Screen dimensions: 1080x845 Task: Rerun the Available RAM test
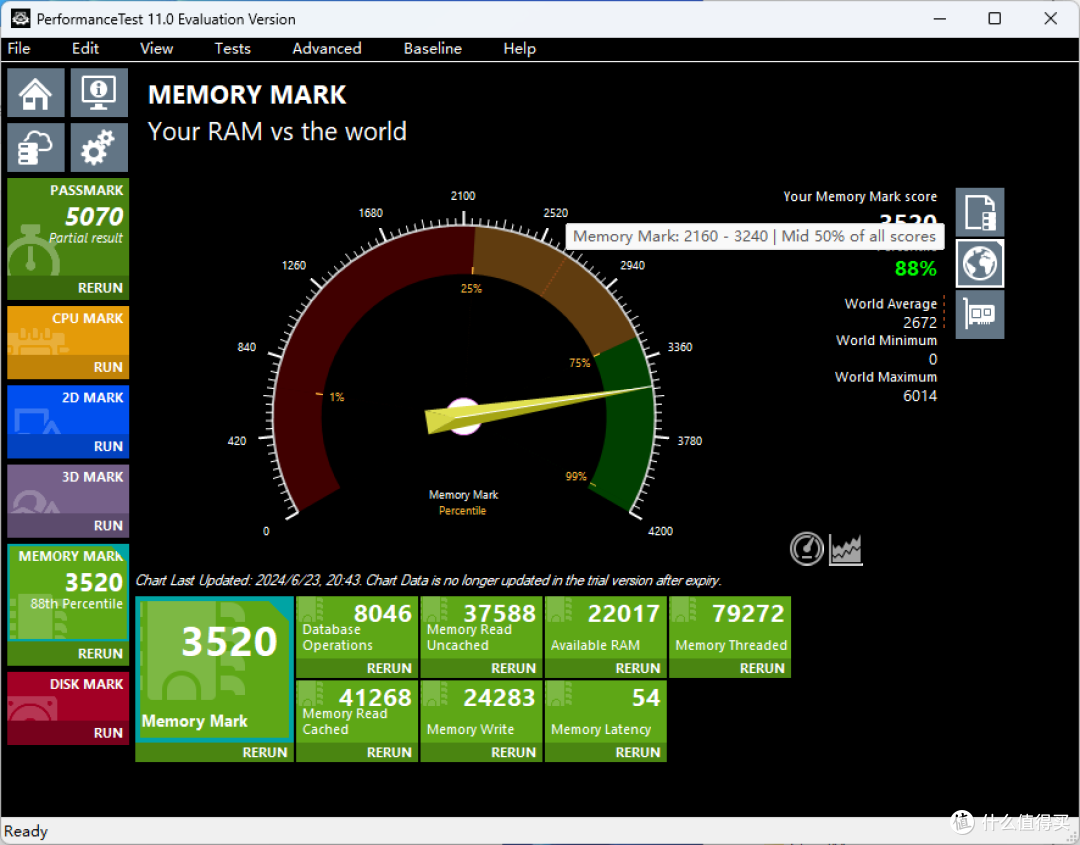click(x=638, y=668)
